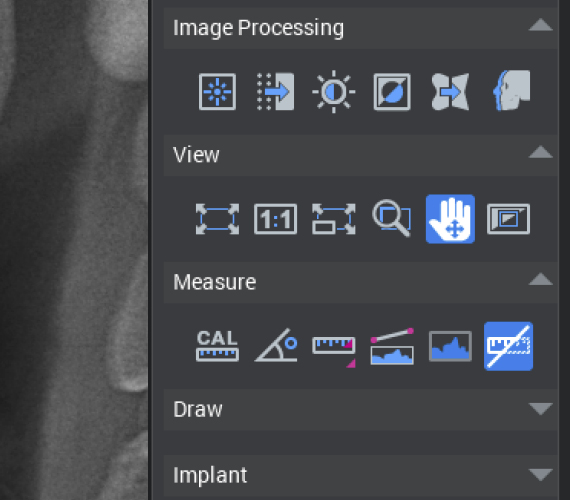Image resolution: width=570 pixels, height=500 pixels.
Task: Click the invert image icon
Action: pos(392,92)
